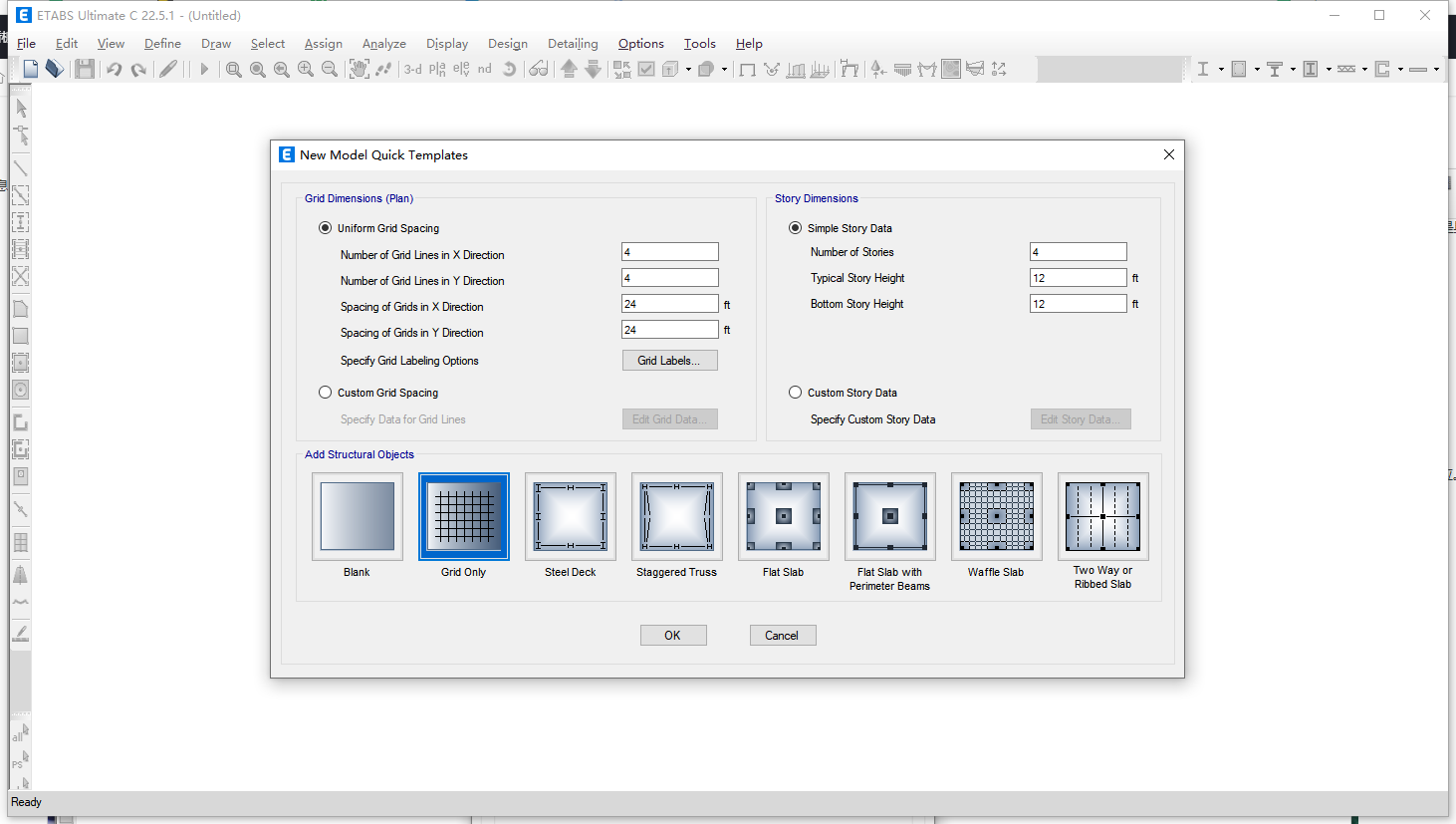Screen dimensions: 1456x824
Task: Click the Save floppy disk icon
Action: pyautogui.click(x=85, y=69)
